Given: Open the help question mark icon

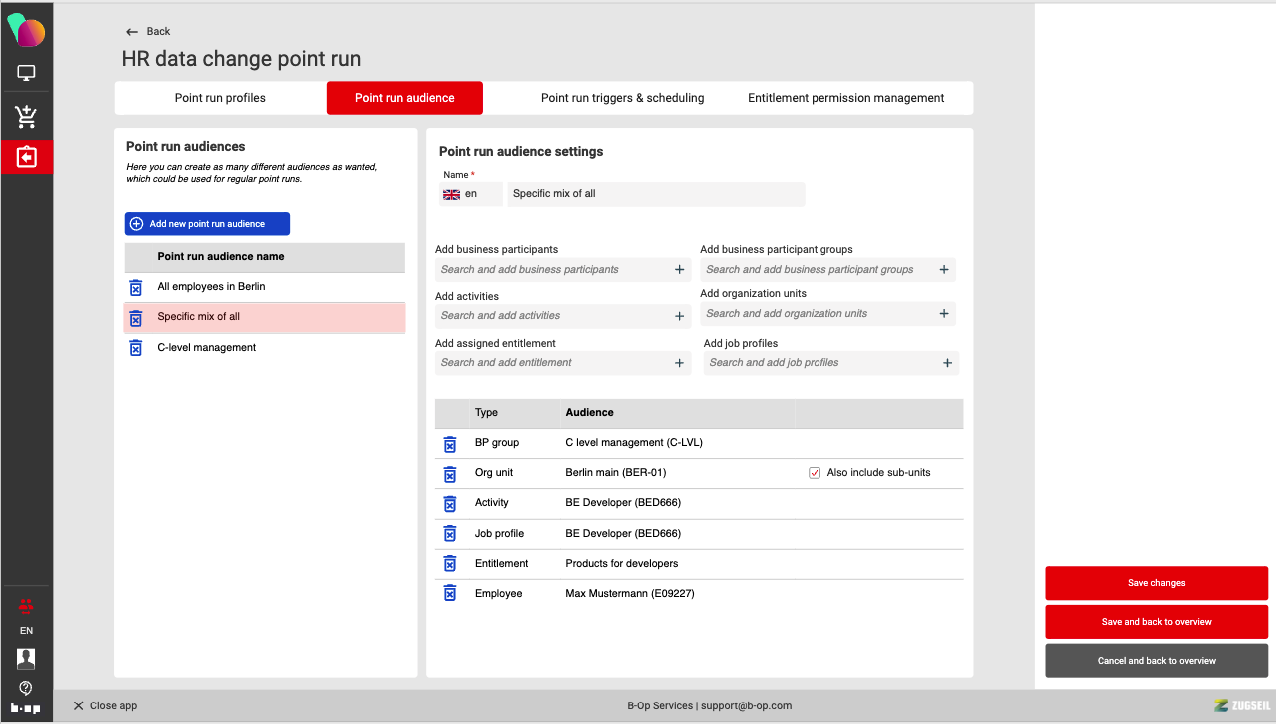Looking at the screenshot, I should (26, 688).
